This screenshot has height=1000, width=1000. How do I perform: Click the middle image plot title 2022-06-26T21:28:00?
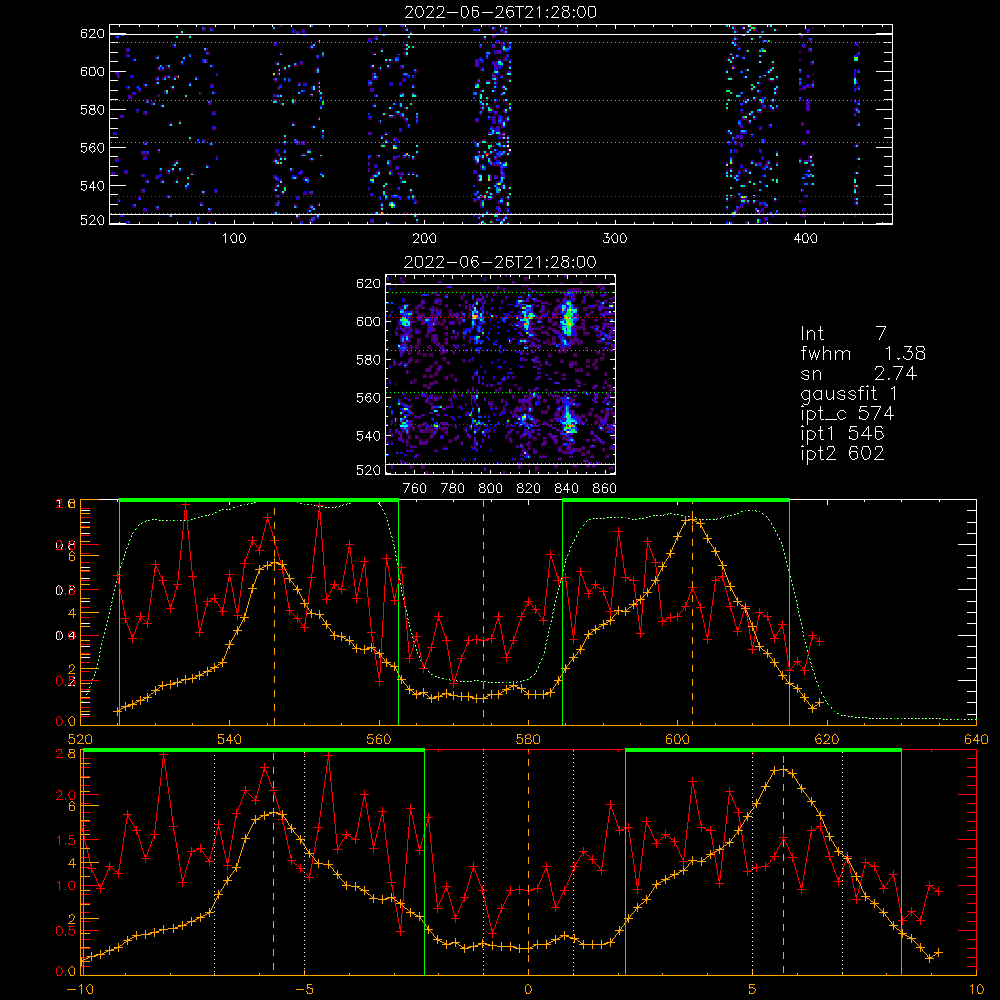click(x=500, y=262)
